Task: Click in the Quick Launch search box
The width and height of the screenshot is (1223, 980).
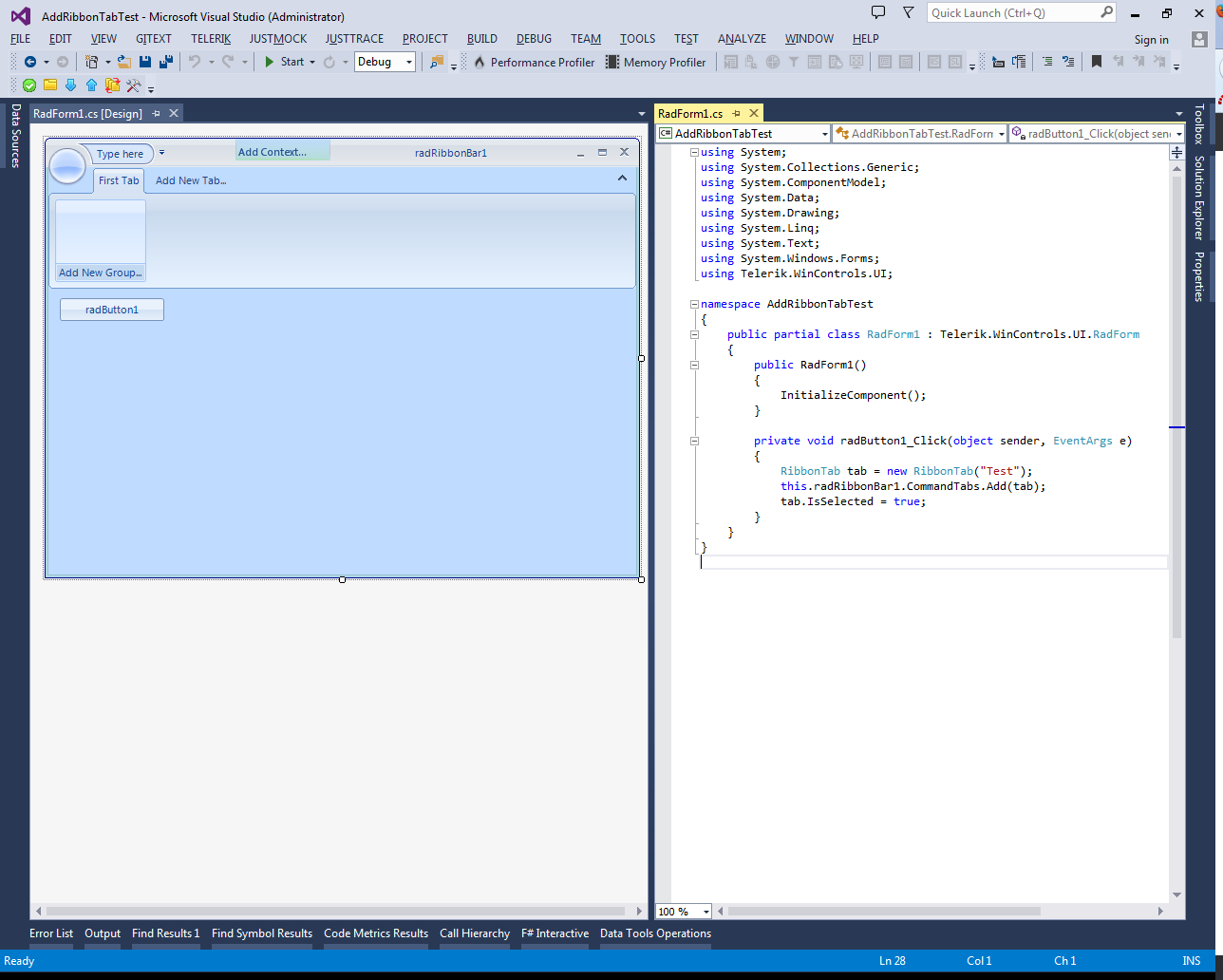Action: (1011, 13)
